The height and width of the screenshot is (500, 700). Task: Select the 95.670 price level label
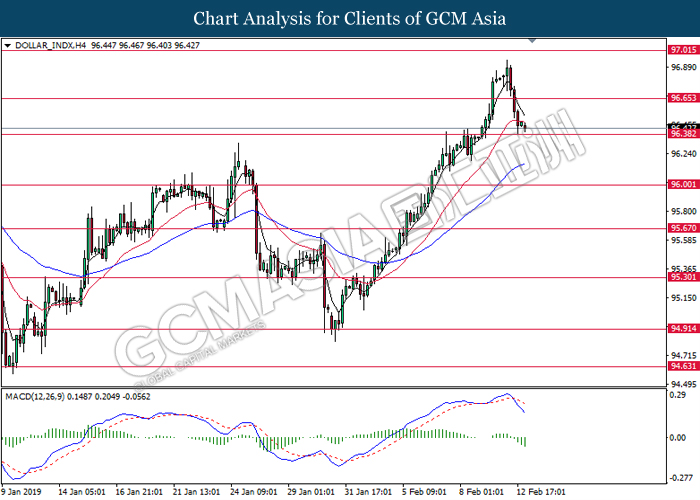click(683, 228)
